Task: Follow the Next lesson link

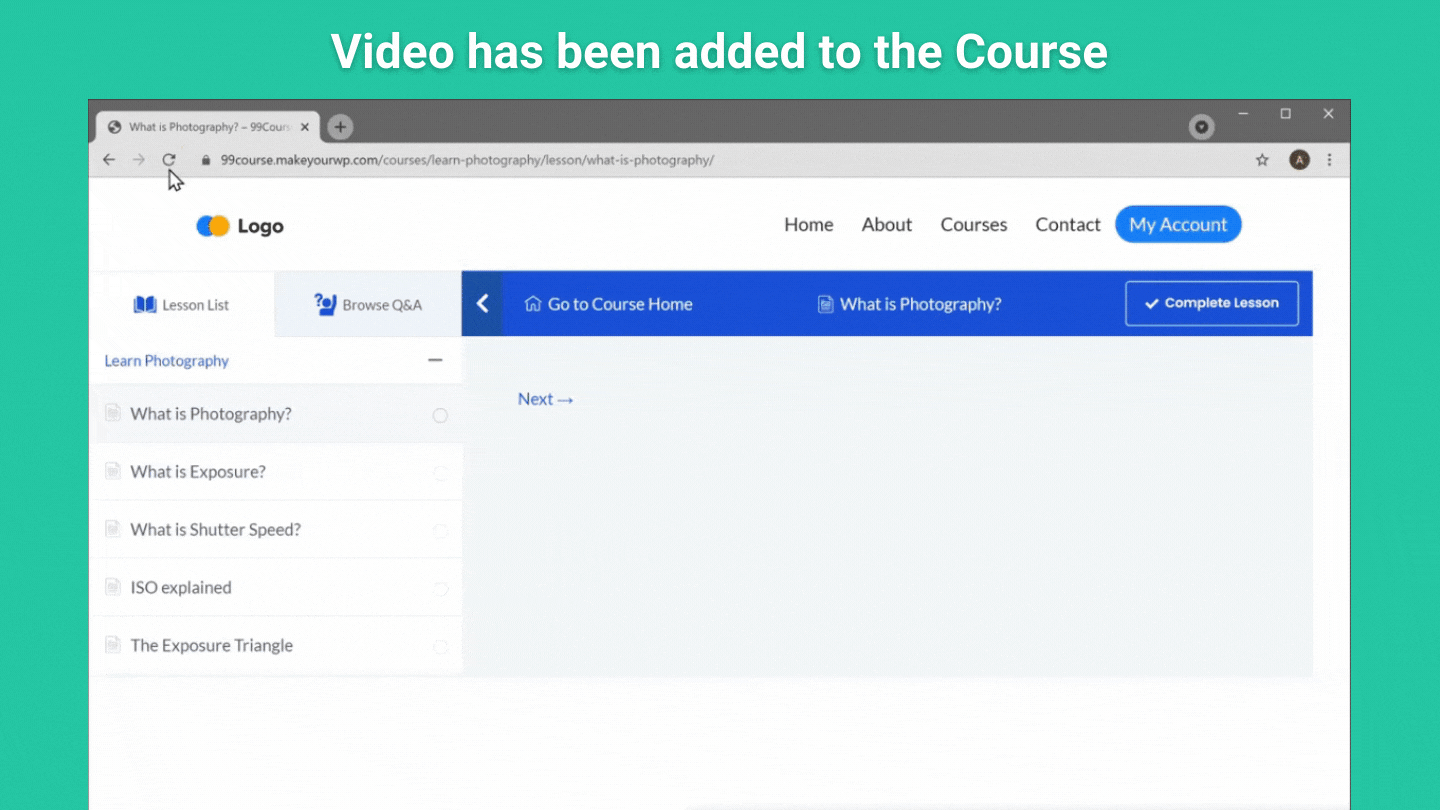Action: (545, 399)
